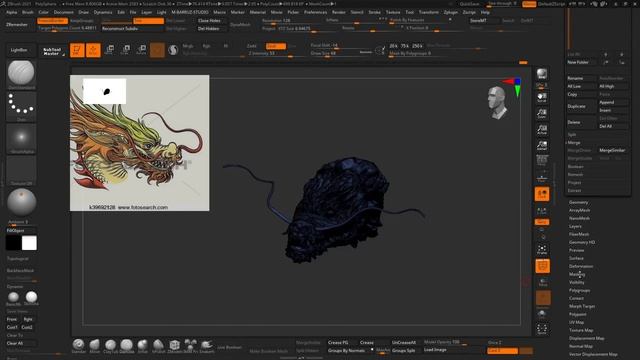Image resolution: width=640 pixels, height=360 pixels.
Task: Open the Dots stroke type selector
Action: (21, 106)
